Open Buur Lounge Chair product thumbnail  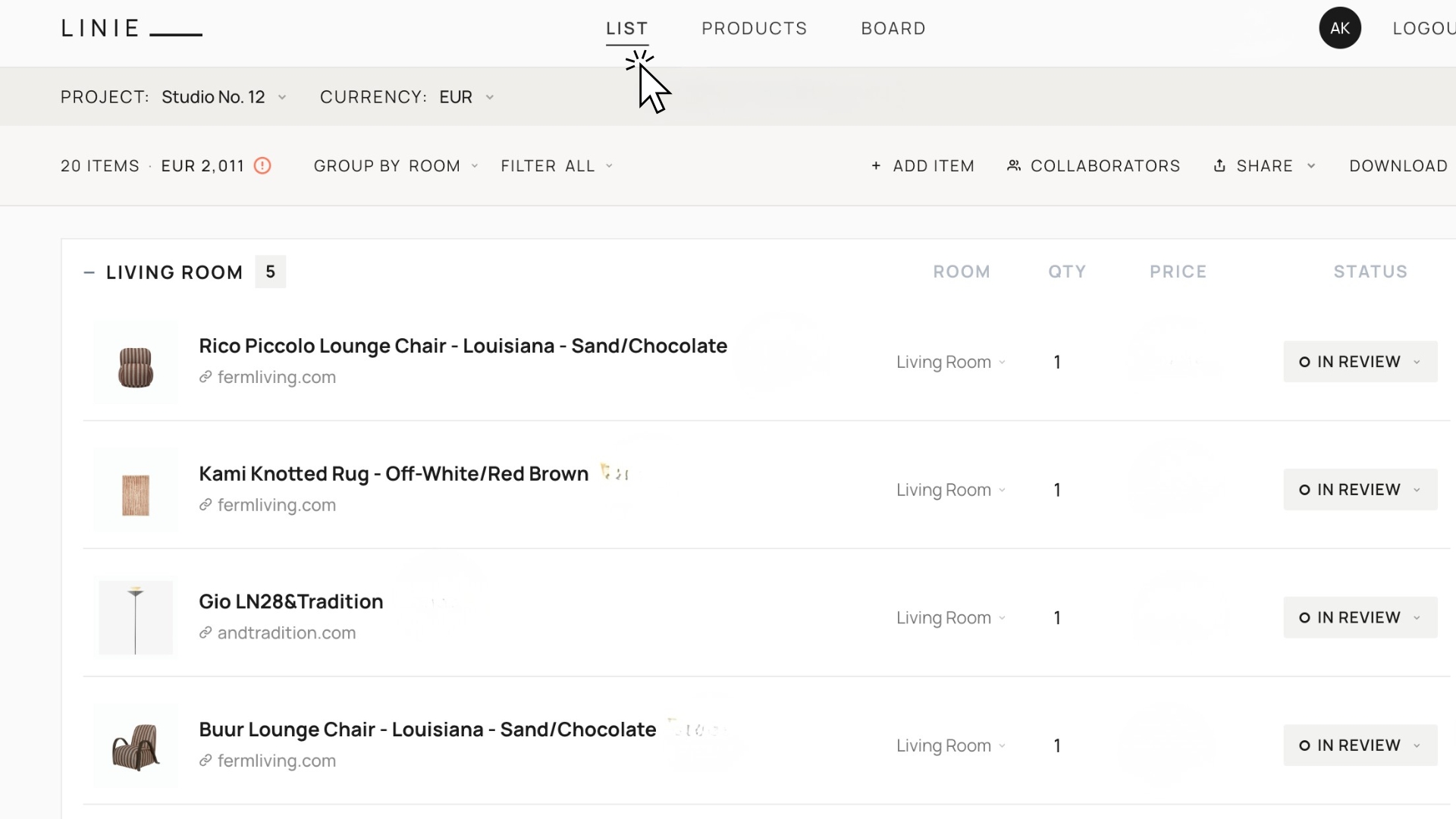coord(136,746)
